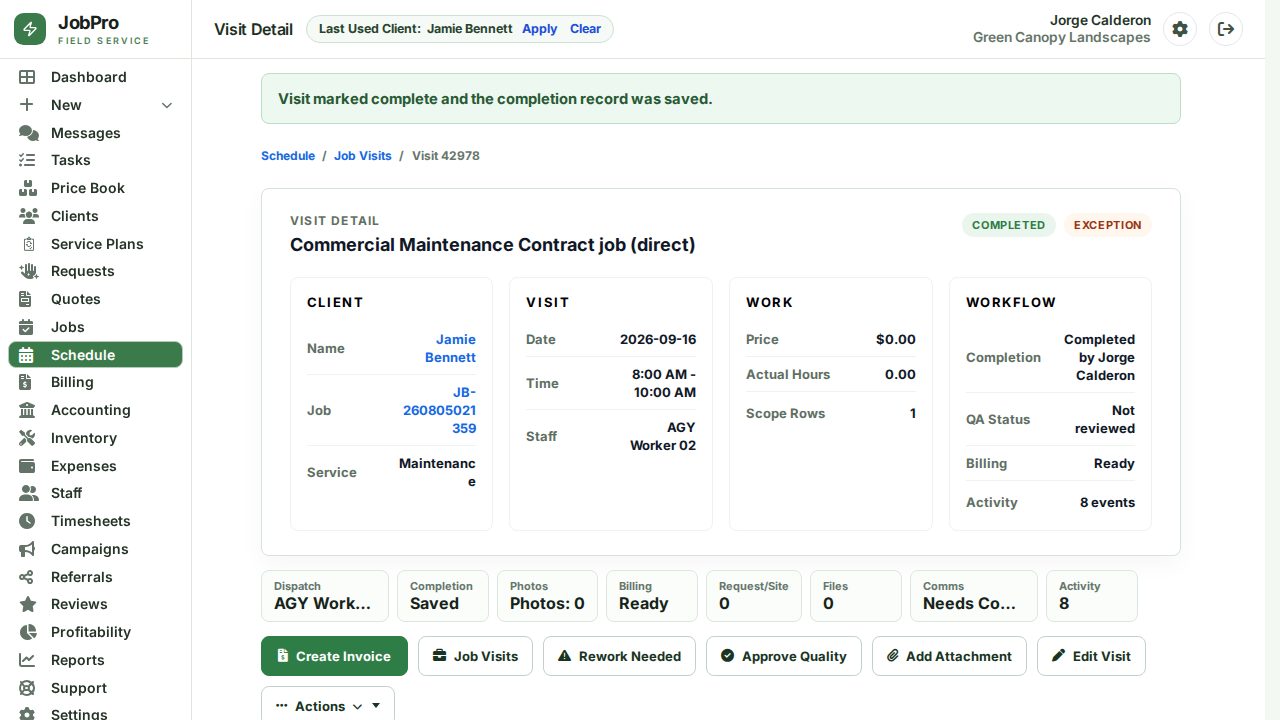Click the Price Book store icon

click(x=28, y=188)
